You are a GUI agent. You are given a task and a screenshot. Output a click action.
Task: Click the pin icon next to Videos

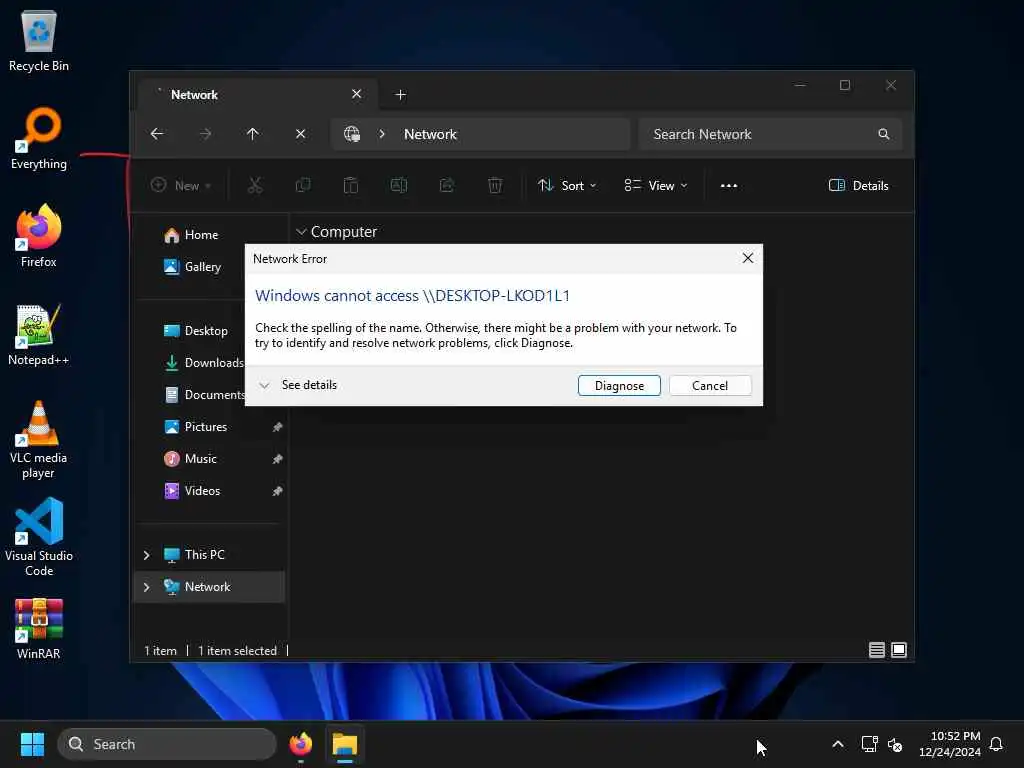coord(278,491)
